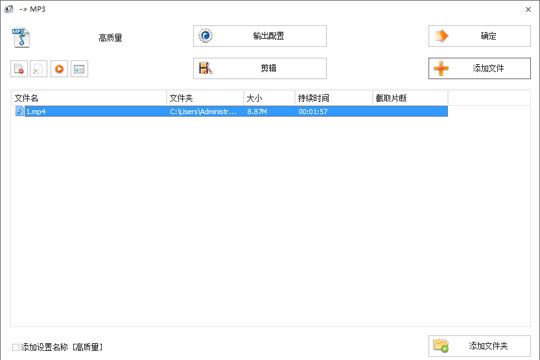This screenshot has height=360, width=540.
Task: Click the 高质量 quality label
Action: click(x=110, y=38)
